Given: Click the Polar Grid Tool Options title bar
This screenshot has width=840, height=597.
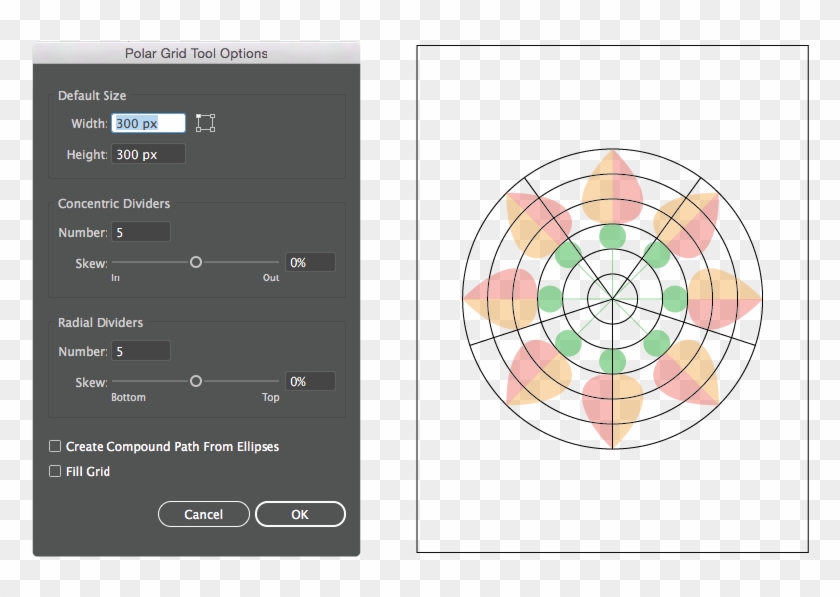Looking at the screenshot, I should (x=196, y=53).
